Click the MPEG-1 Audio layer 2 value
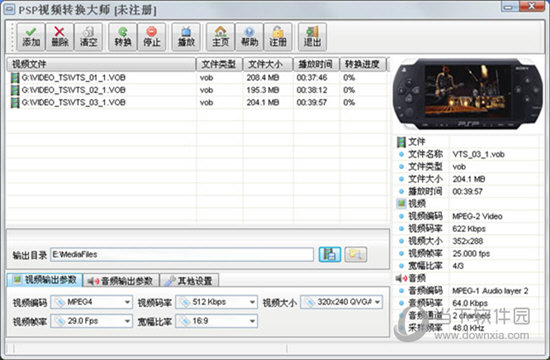The height and width of the screenshot is (360, 550). (490, 291)
